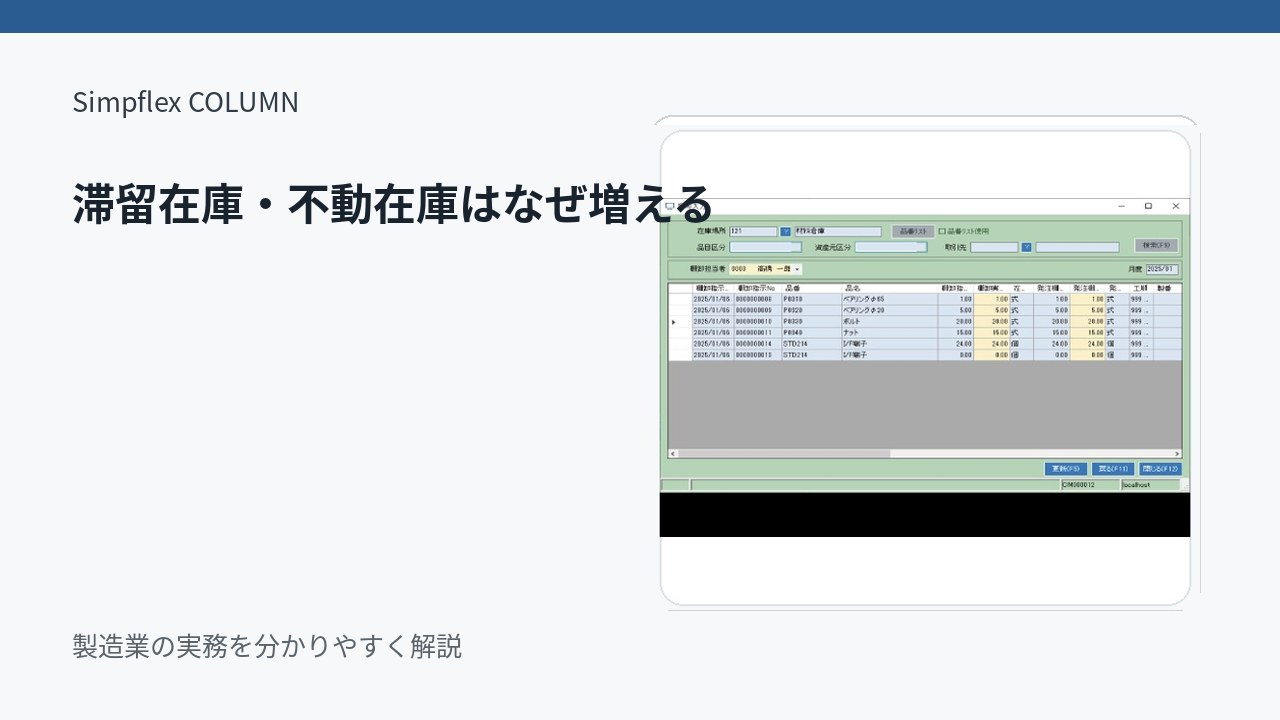Click the grid's scroll-left arrow
The image size is (1280, 720).
[x=673, y=454]
